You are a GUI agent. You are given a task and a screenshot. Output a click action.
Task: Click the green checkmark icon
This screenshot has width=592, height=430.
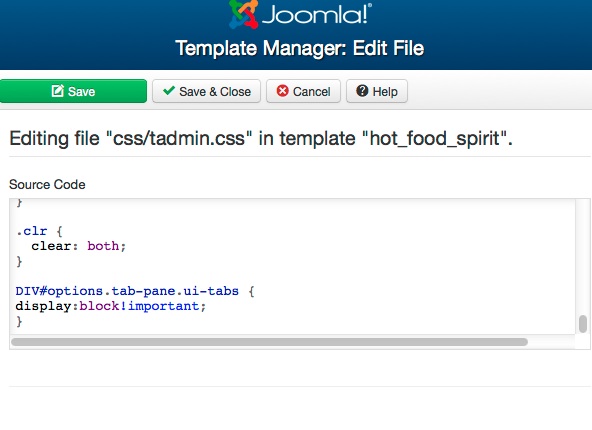(x=169, y=91)
